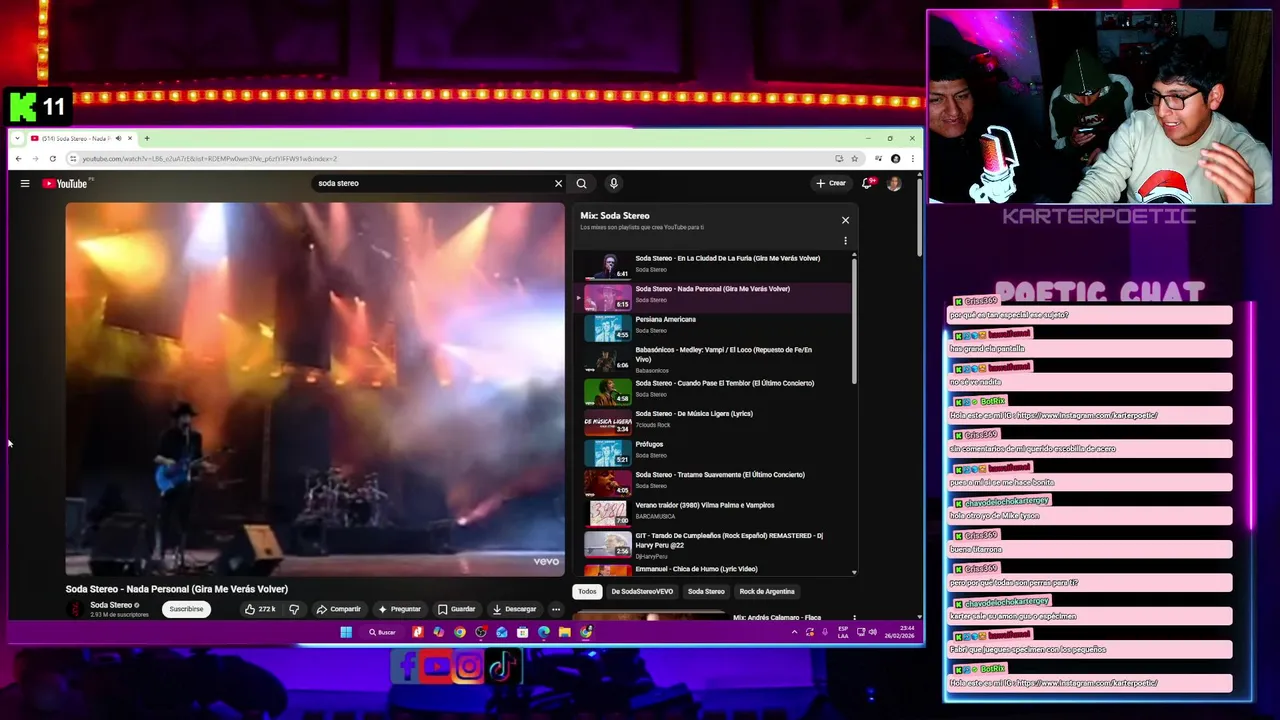Select the 'De SodaStereoVEVO' filter chip

pos(642,591)
